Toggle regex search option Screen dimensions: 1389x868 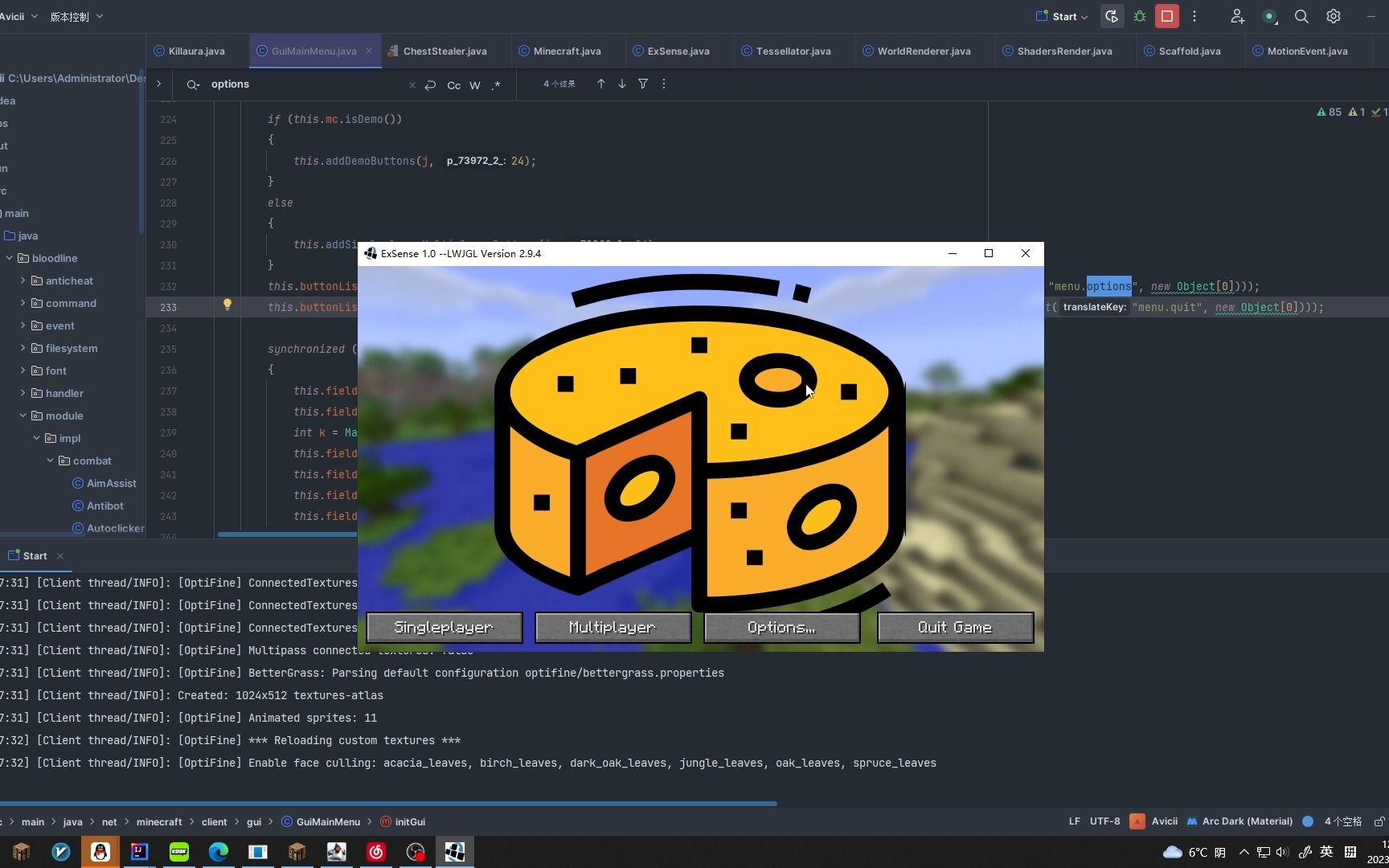[497, 84]
